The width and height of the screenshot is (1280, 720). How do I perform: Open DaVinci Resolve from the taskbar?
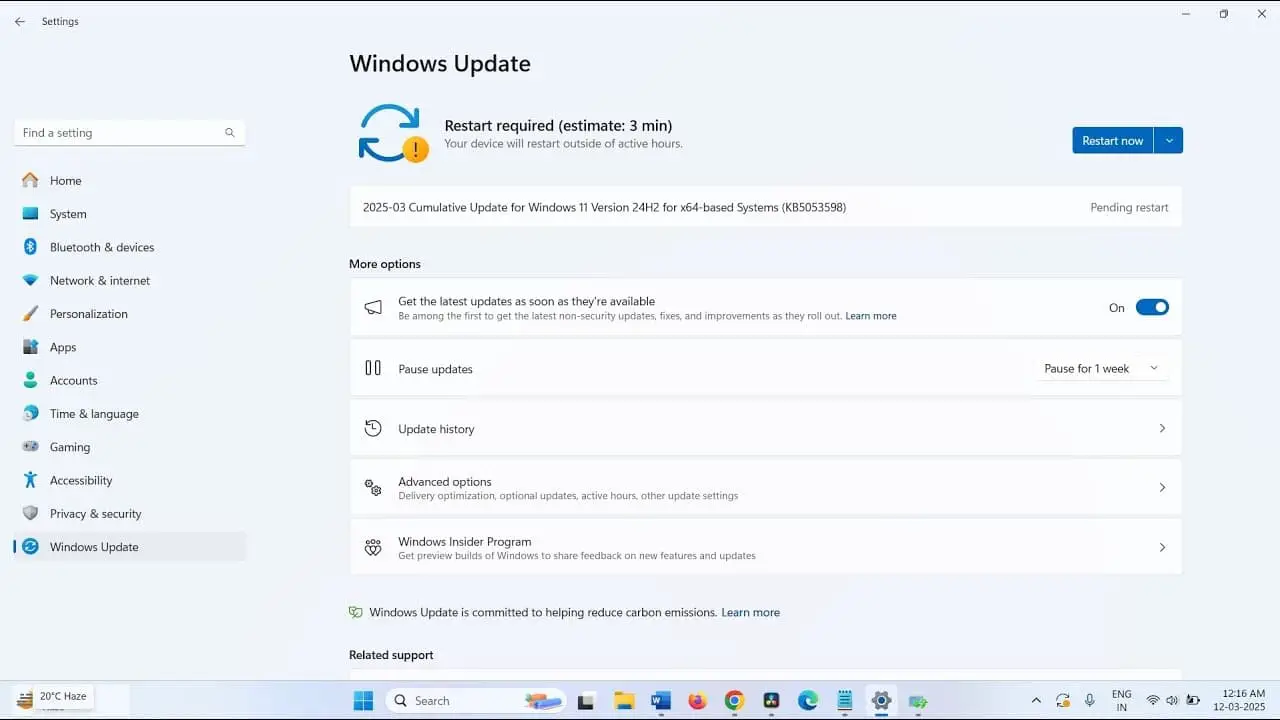771,701
